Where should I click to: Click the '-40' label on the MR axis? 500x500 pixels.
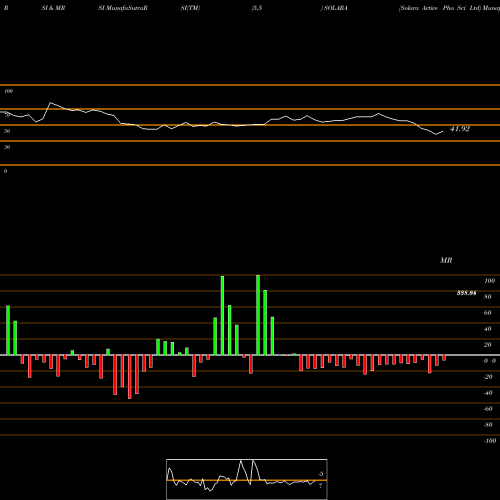[x=488, y=393]
